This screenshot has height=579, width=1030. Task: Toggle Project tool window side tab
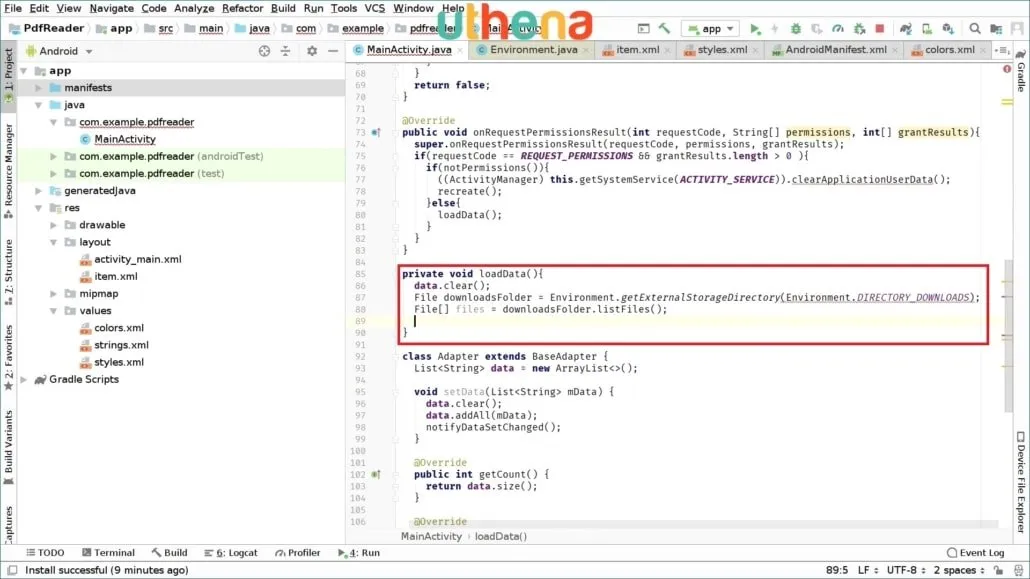[9, 74]
